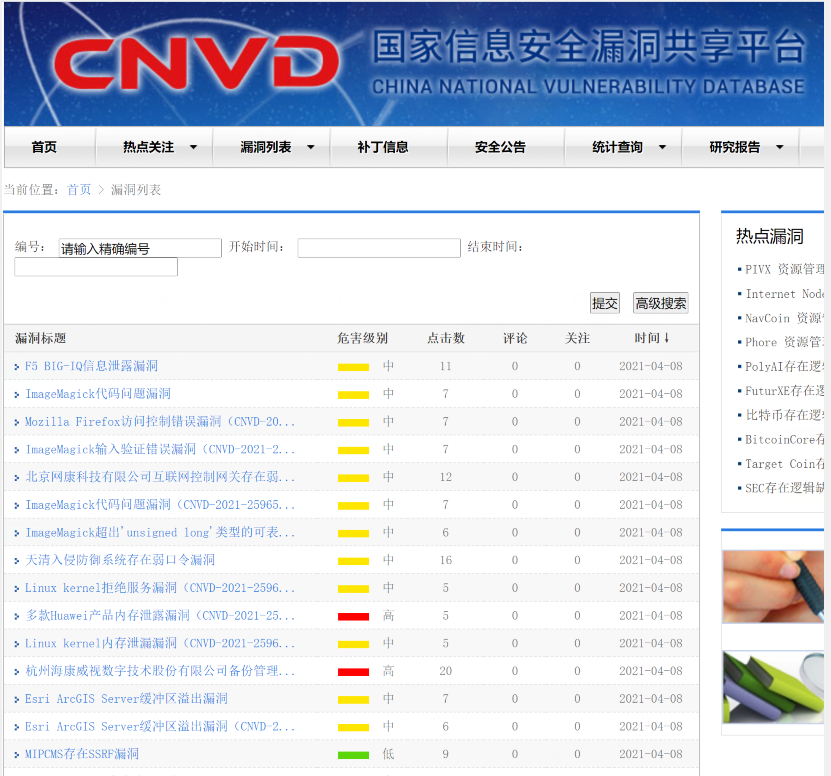Open the 首页 navigation tab
This screenshot has width=831, height=776.
44,147
